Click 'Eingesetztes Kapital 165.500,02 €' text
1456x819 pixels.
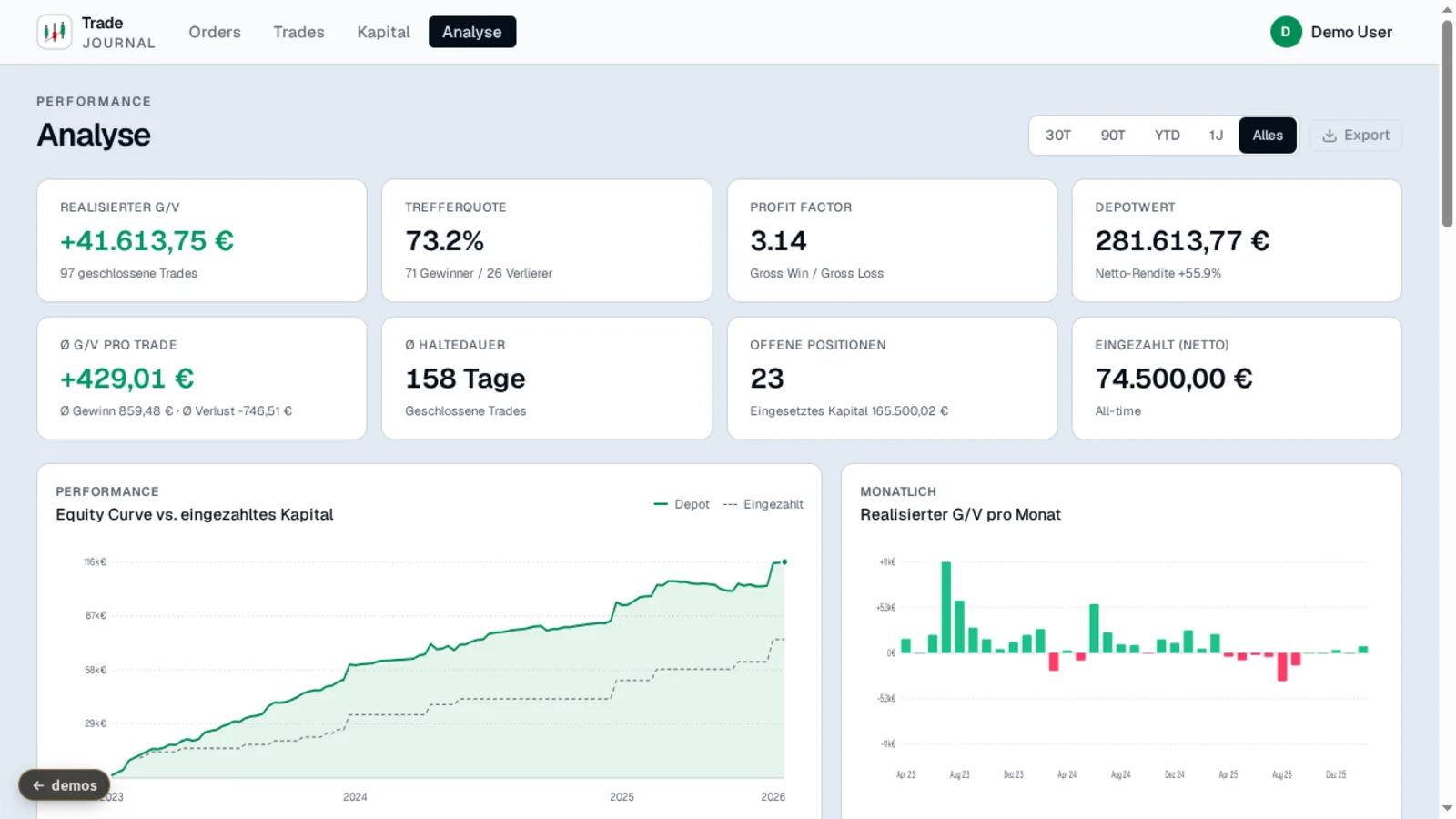[849, 410]
